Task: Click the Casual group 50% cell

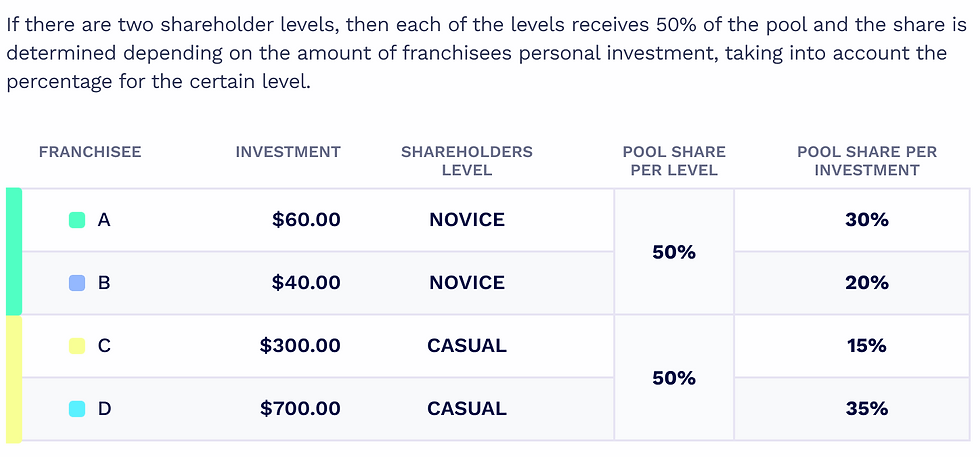Action: (674, 378)
